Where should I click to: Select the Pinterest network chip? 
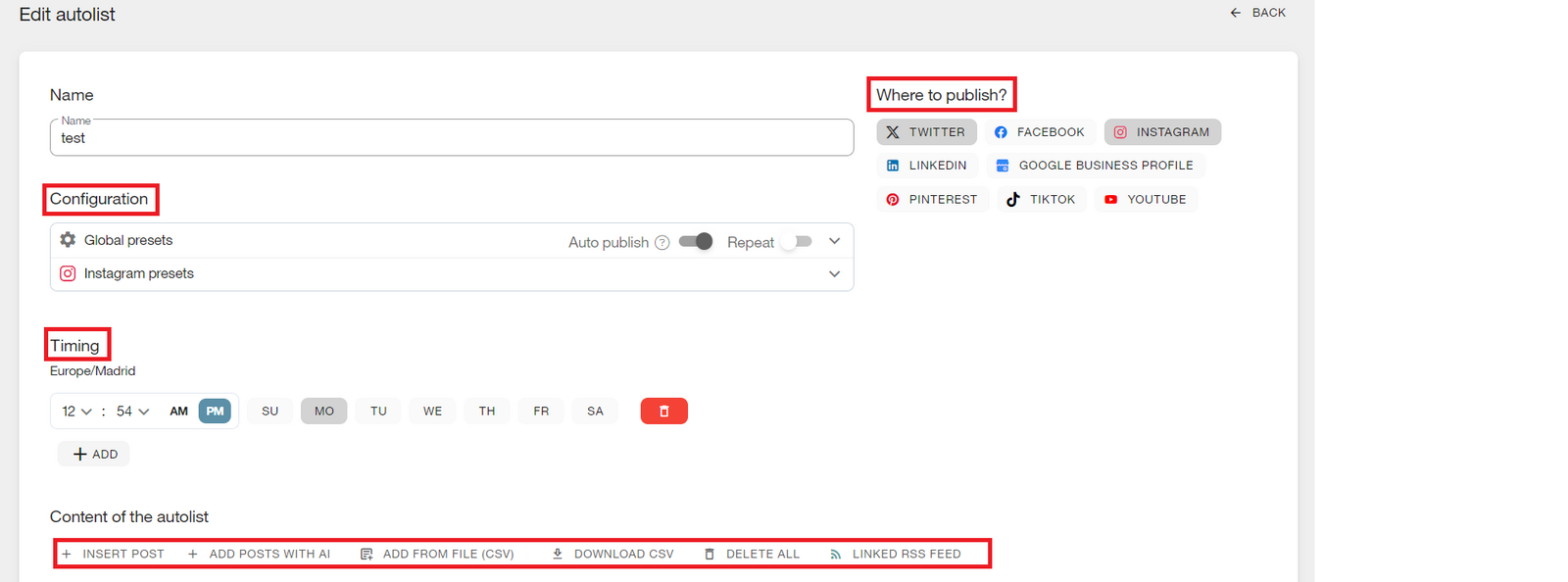[x=931, y=200]
